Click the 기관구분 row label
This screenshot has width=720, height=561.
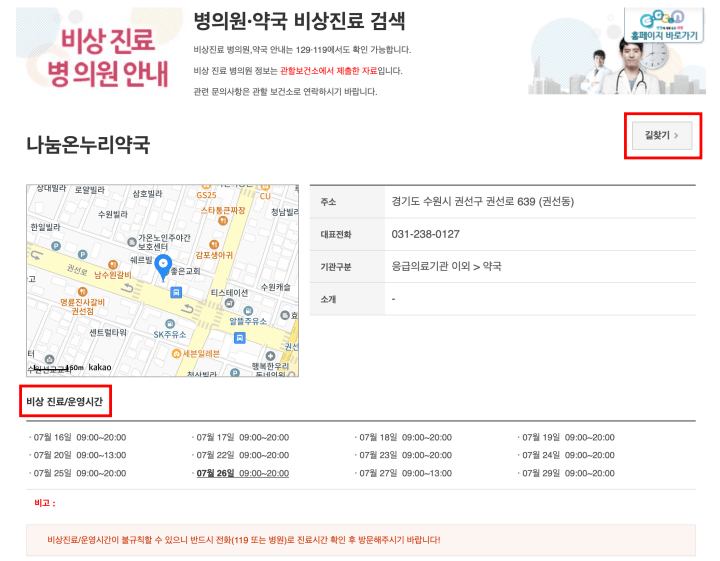[336, 267]
